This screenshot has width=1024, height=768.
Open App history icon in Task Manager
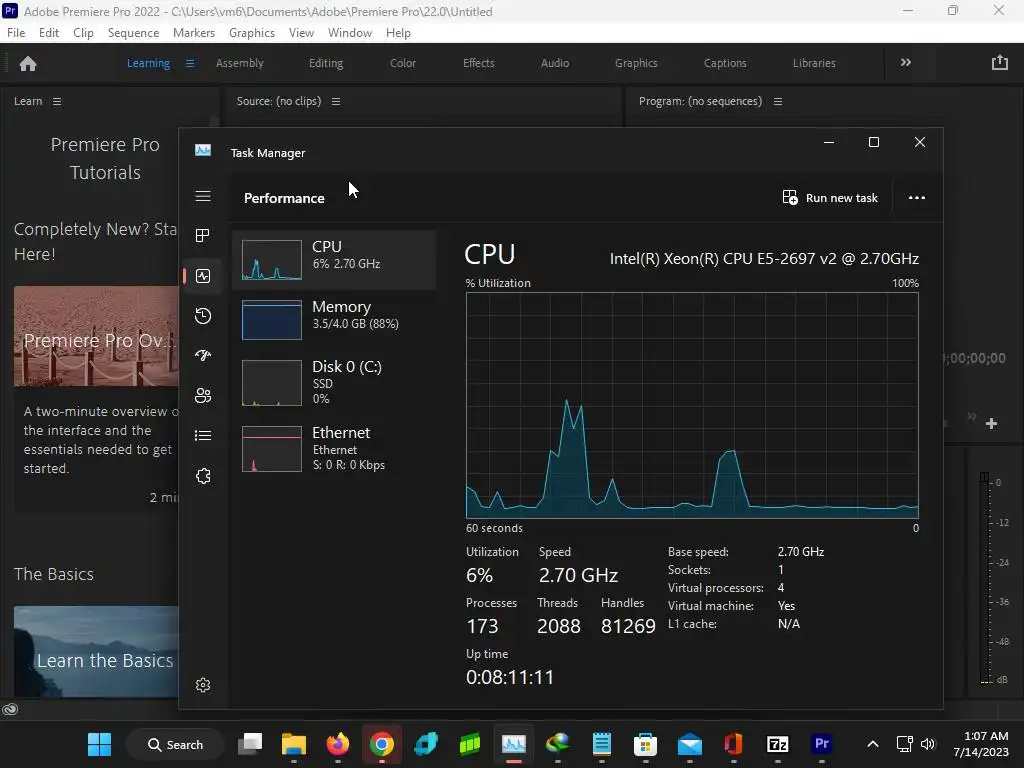203,316
